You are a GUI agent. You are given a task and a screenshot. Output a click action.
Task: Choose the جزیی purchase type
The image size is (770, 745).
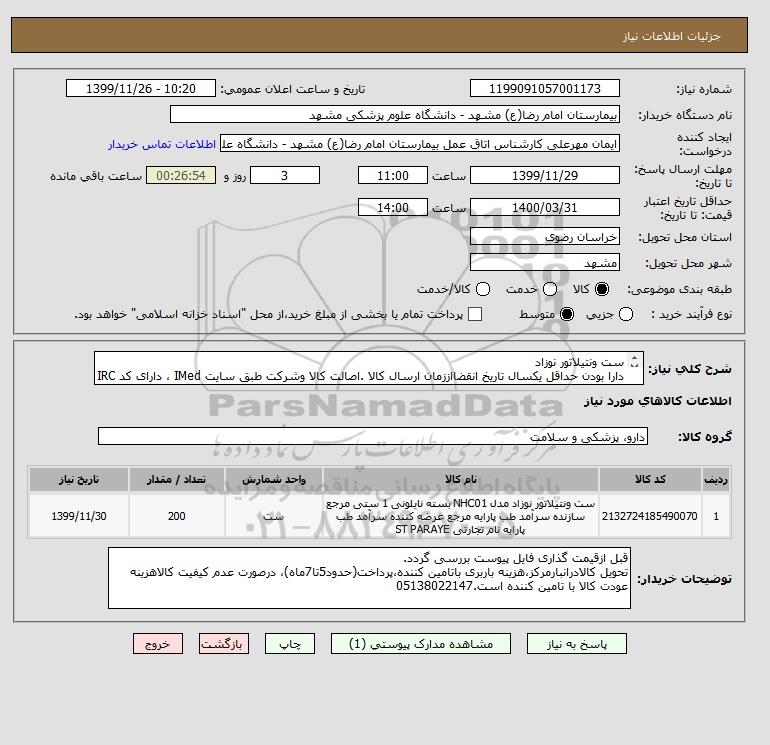626,314
